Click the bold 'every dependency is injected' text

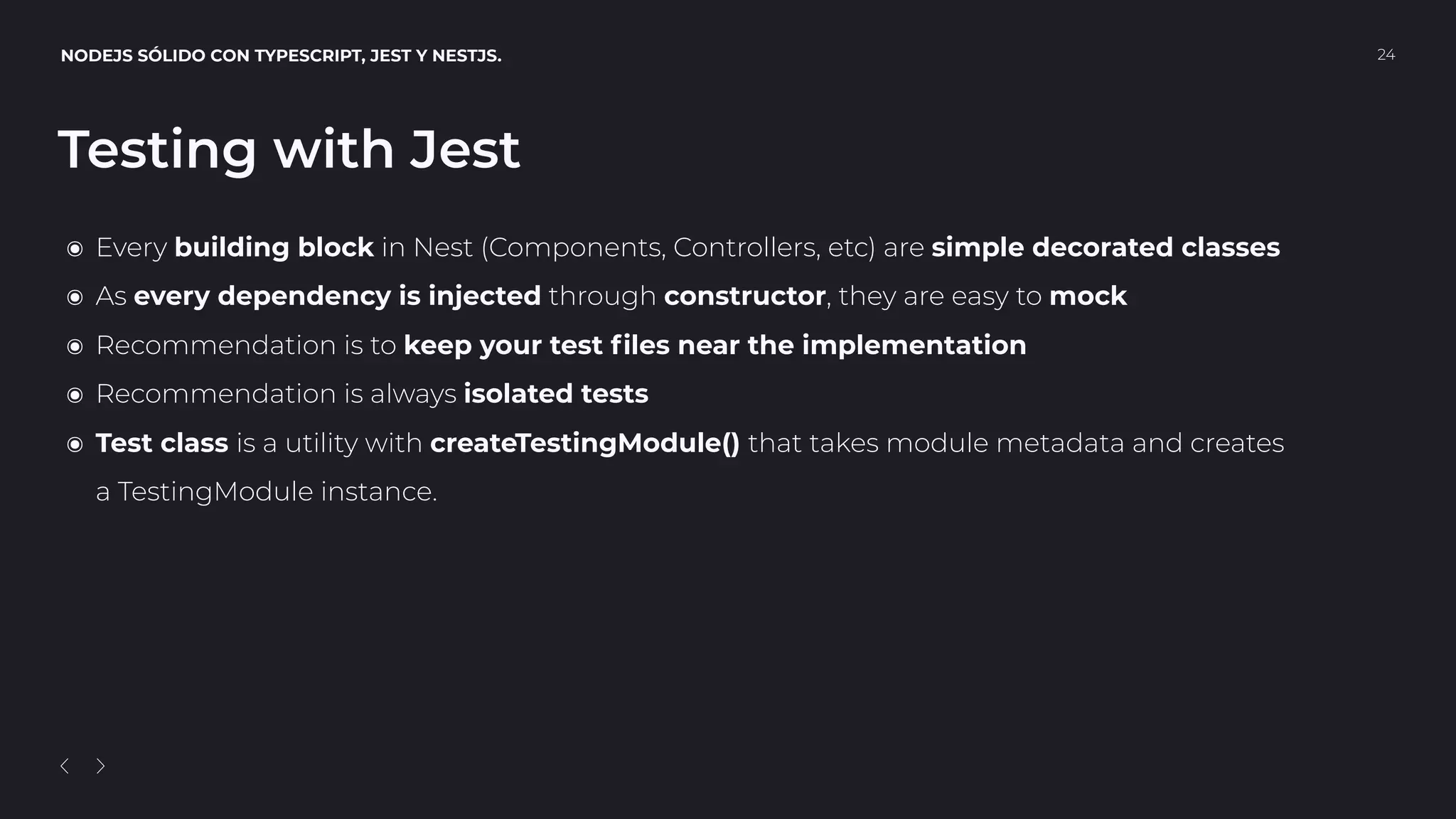pos(337,296)
